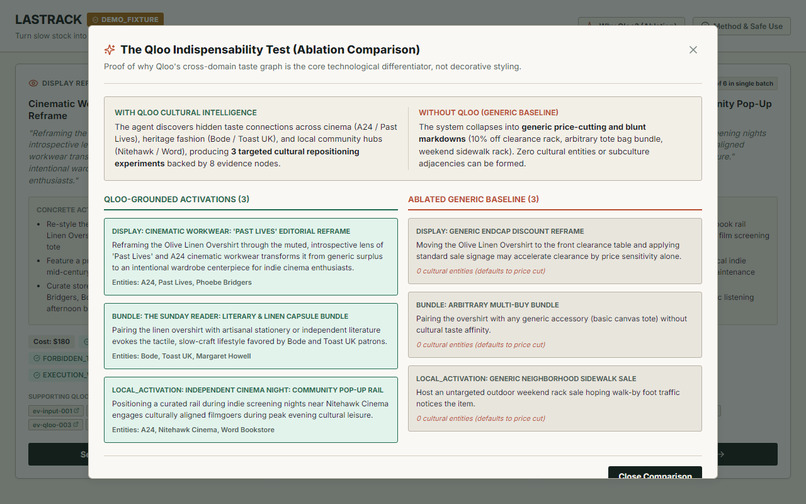
Task: Select the Arbitrary Multi-Buy Bundle card
Action: coord(555,325)
